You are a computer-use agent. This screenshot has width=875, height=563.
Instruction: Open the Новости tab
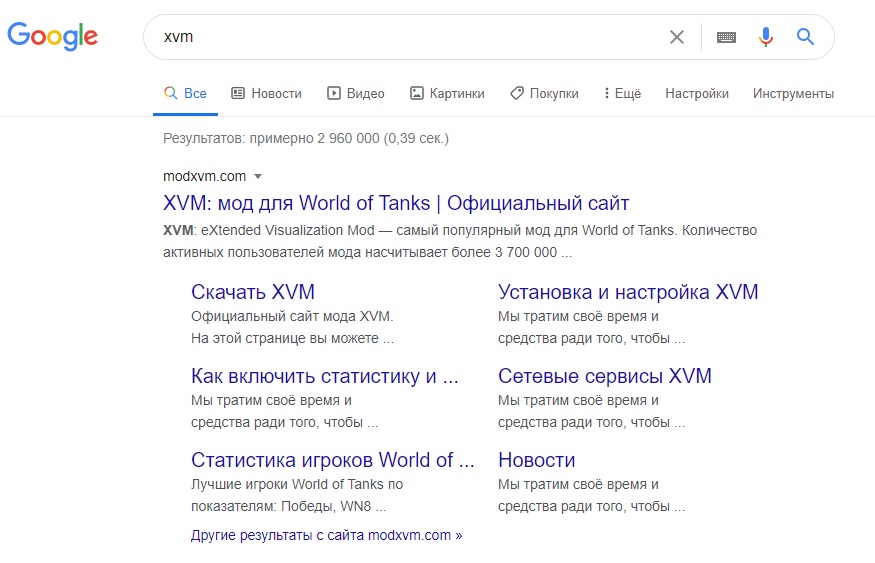pos(266,93)
